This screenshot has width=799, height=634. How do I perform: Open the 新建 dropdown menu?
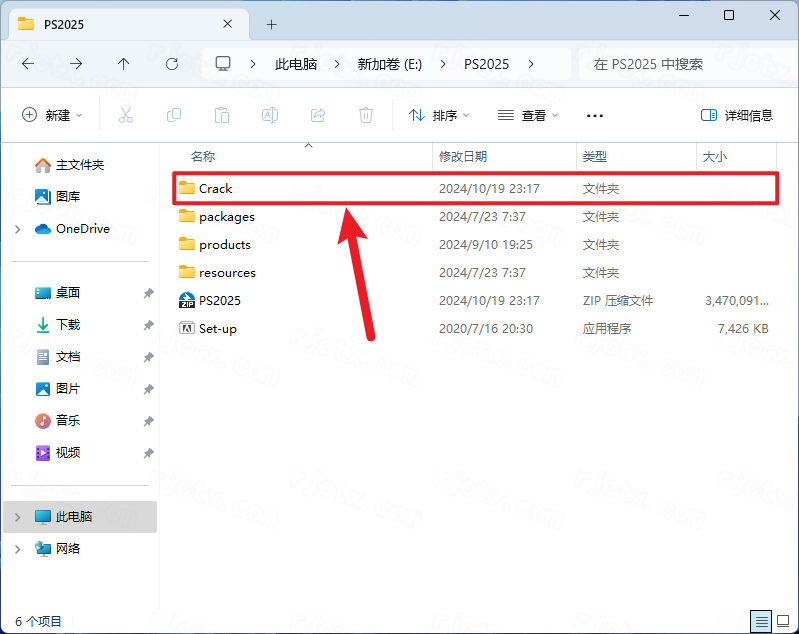click(x=53, y=115)
